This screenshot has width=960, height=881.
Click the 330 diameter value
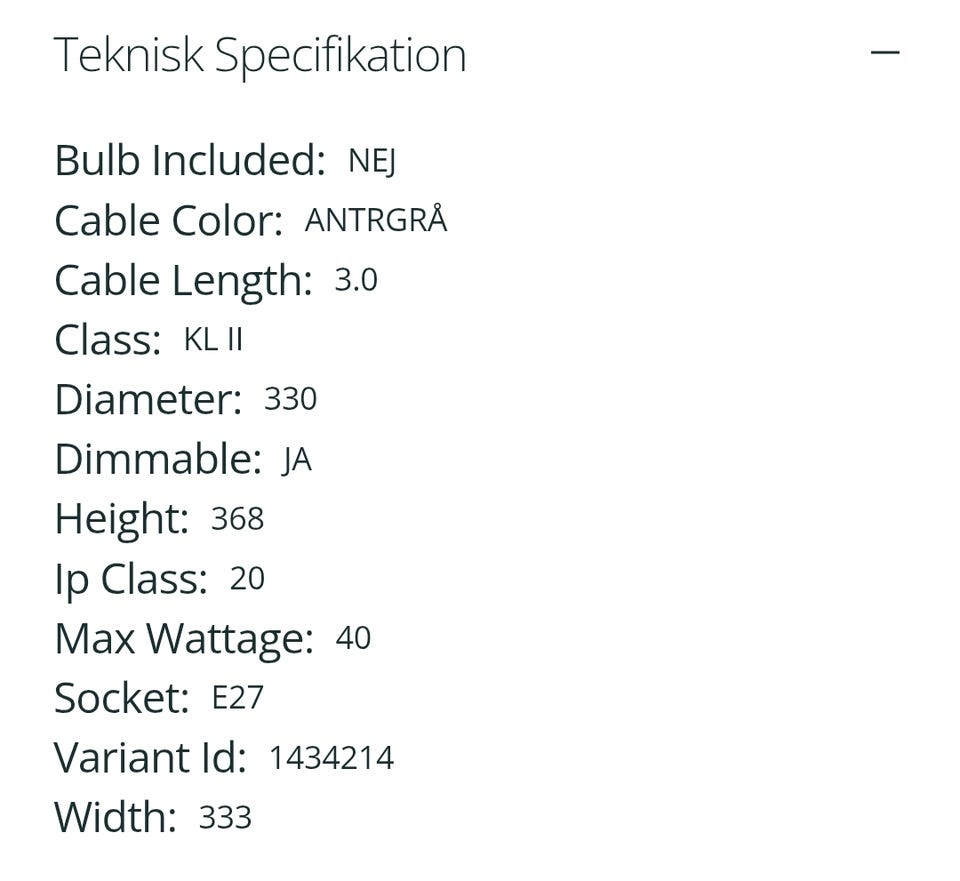pyautogui.click(x=290, y=400)
